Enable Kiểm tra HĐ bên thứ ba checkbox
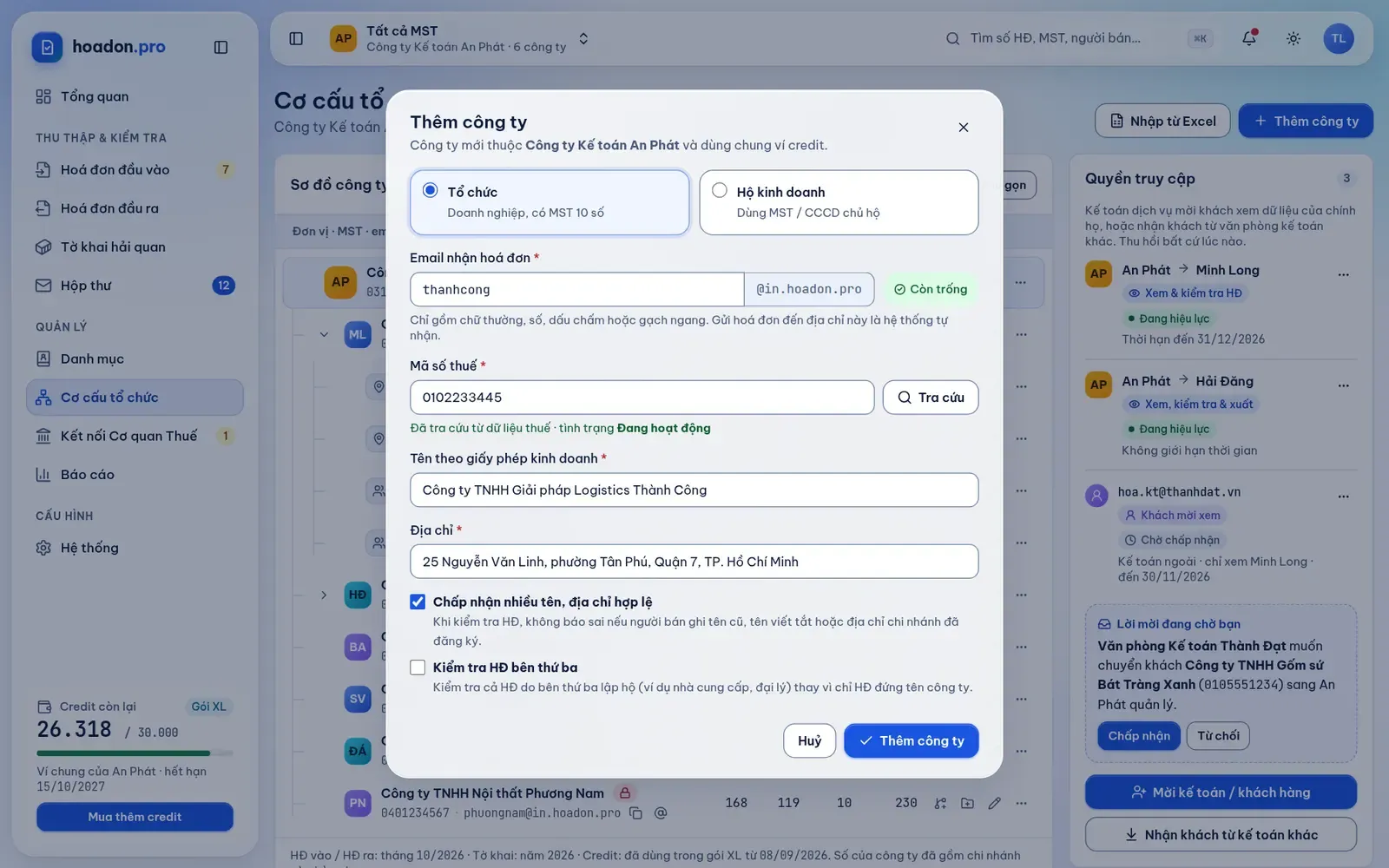 pos(418,667)
